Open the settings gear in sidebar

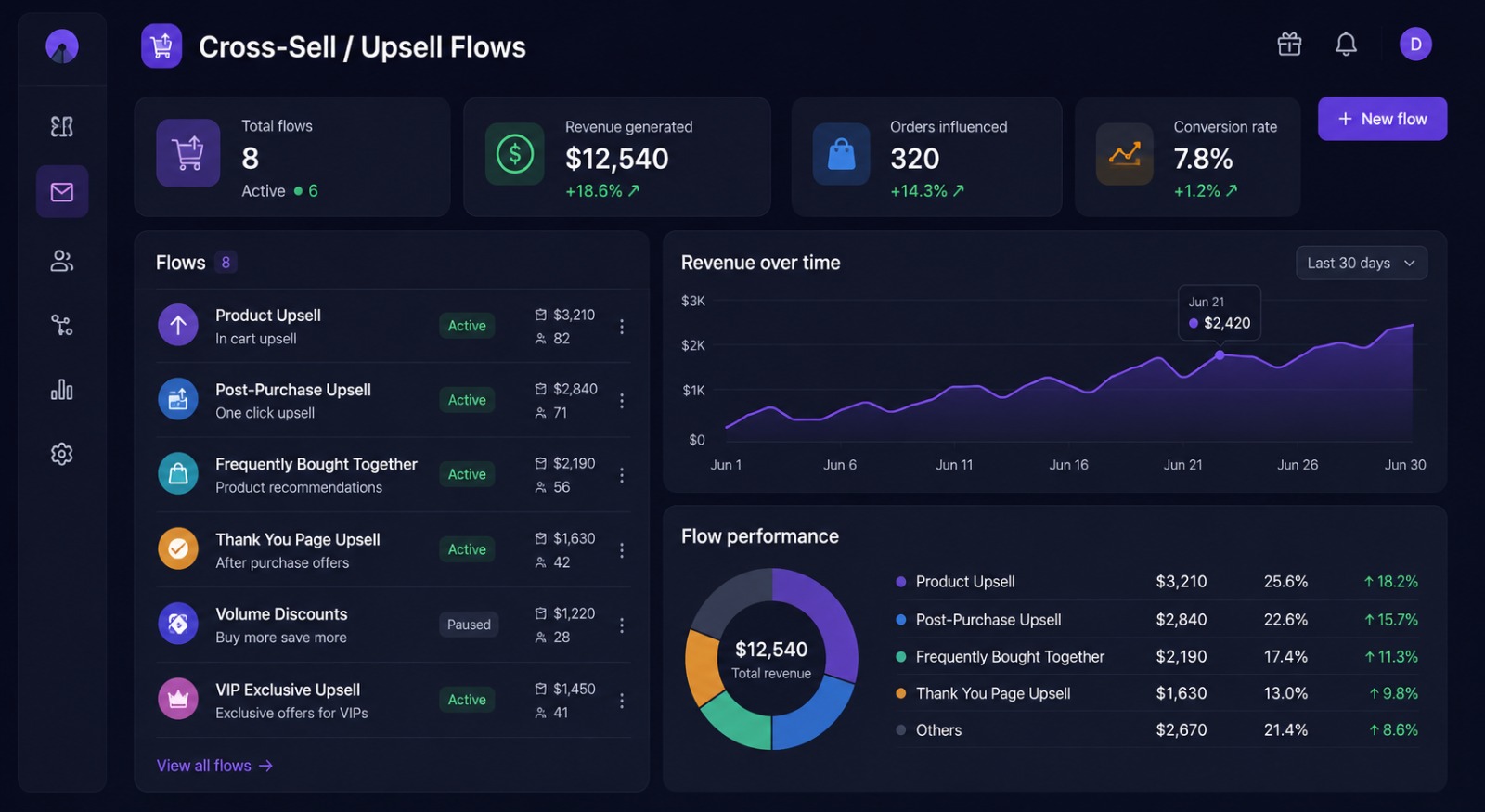pos(62,454)
